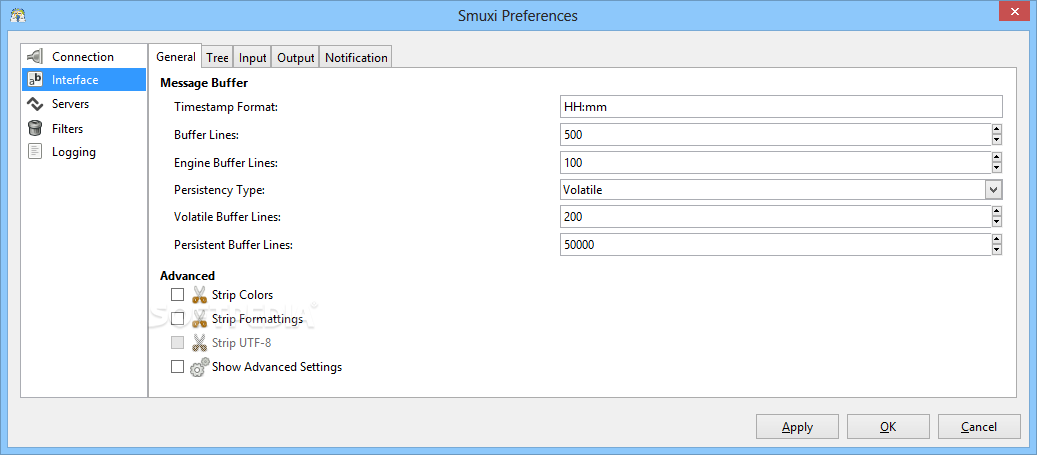Increase Buffer Lines with up arrow
The width and height of the screenshot is (1037, 455).
tap(997, 130)
